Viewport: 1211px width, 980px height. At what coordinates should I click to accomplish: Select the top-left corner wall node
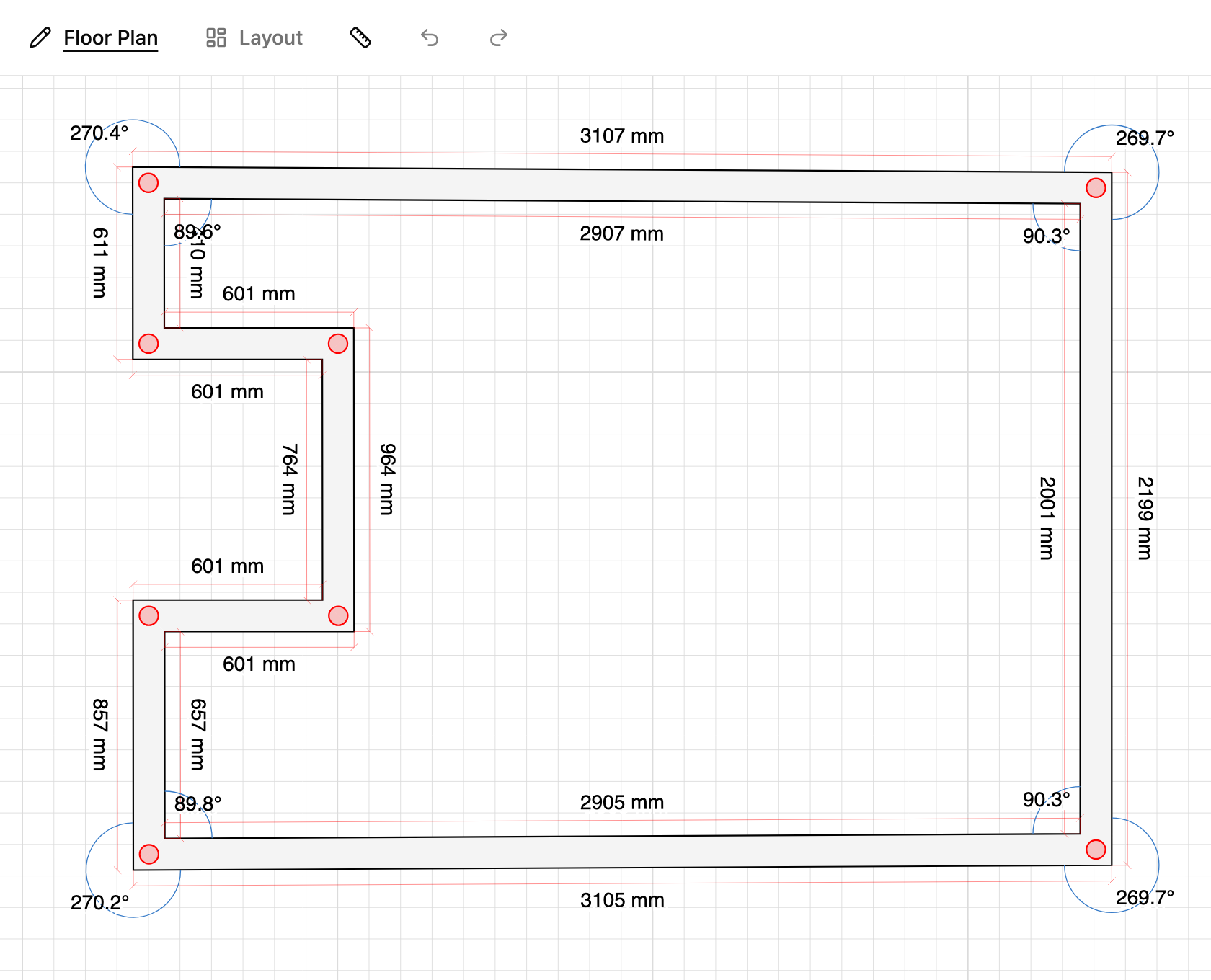coord(148,183)
